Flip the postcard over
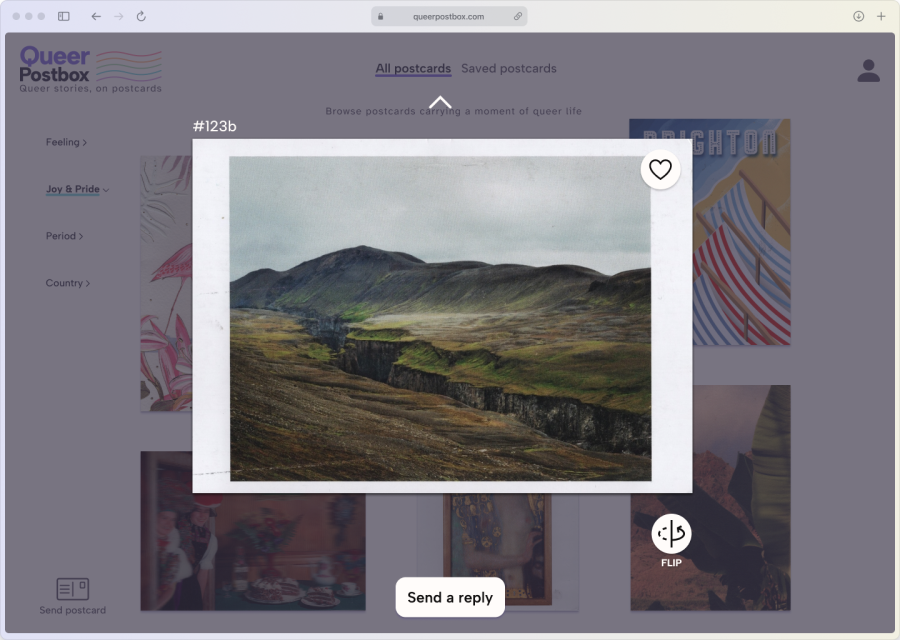Image resolution: width=900 pixels, height=640 pixels. 671,534
